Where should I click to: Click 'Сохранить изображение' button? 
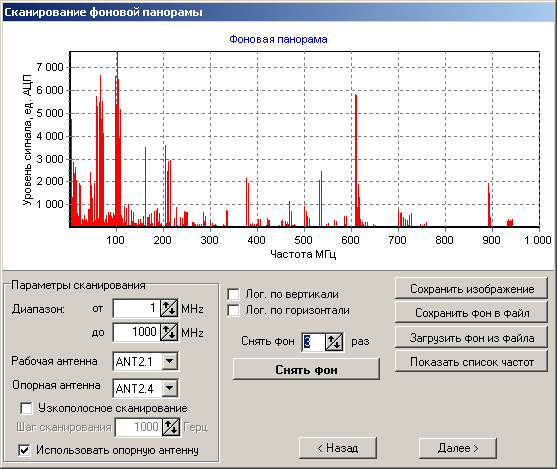pos(471,289)
